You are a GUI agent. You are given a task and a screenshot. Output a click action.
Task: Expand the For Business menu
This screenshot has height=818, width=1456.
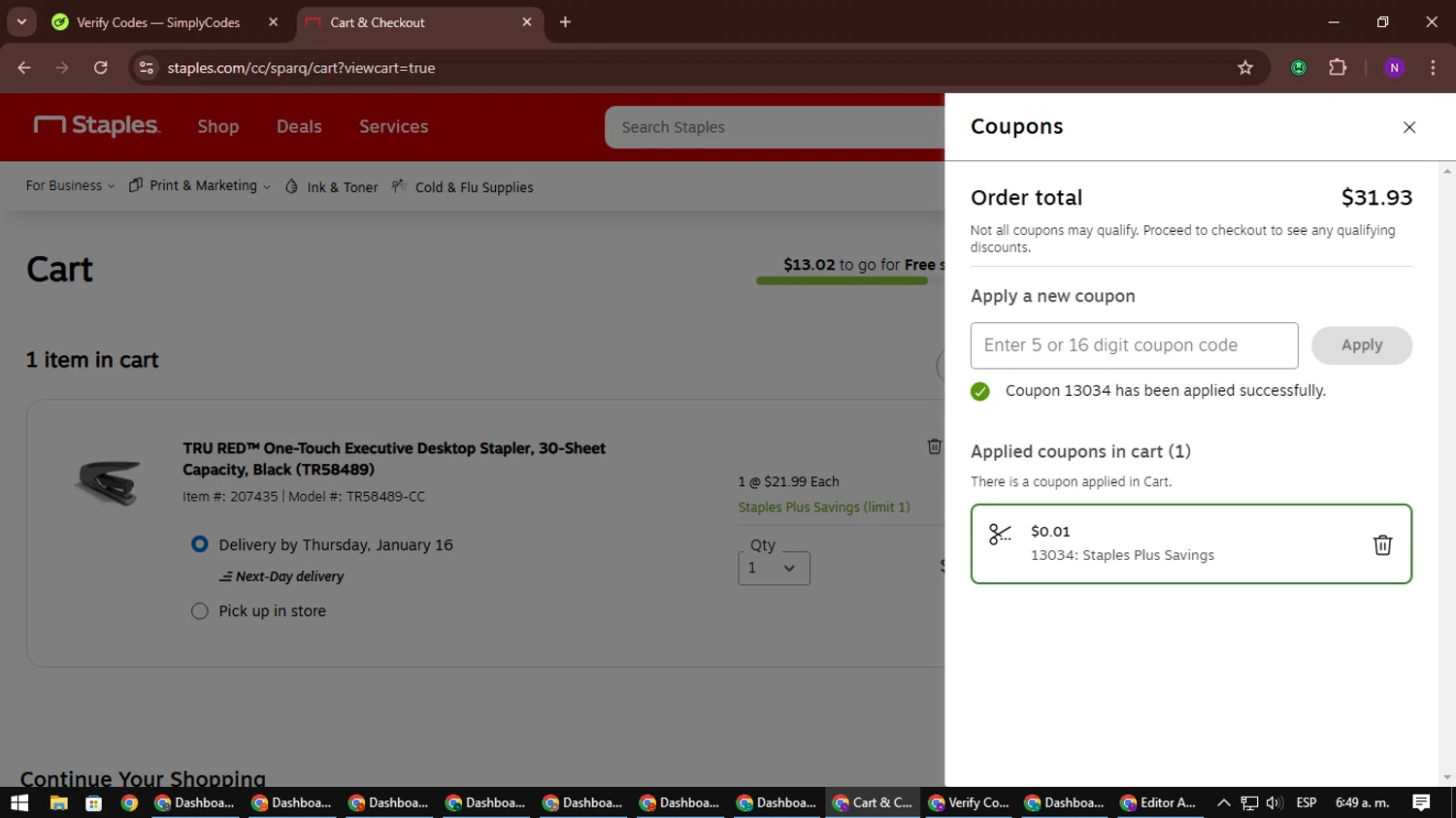pyautogui.click(x=70, y=186)
